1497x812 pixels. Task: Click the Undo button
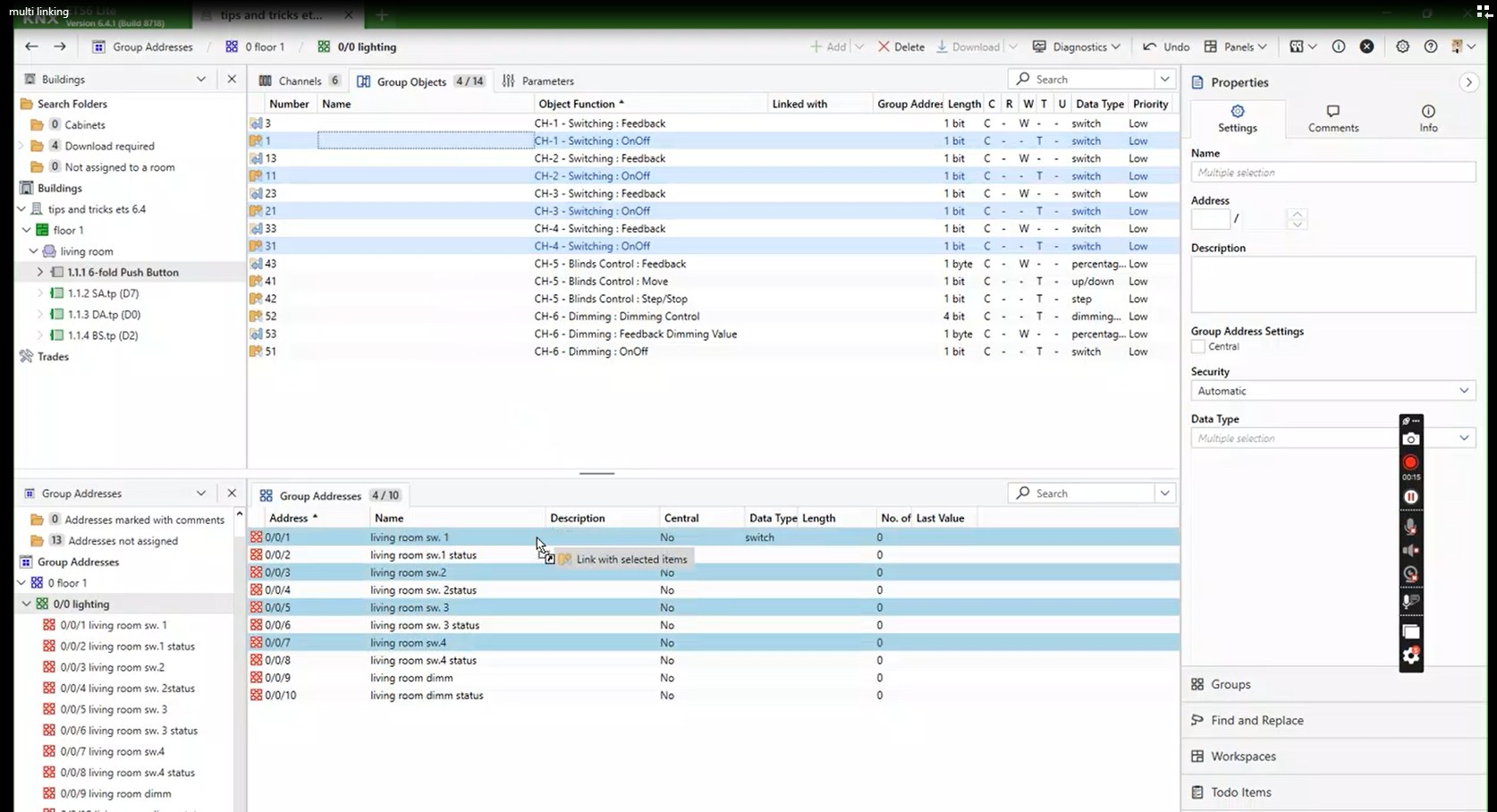pyautogui.click(x=1166, y=47)
